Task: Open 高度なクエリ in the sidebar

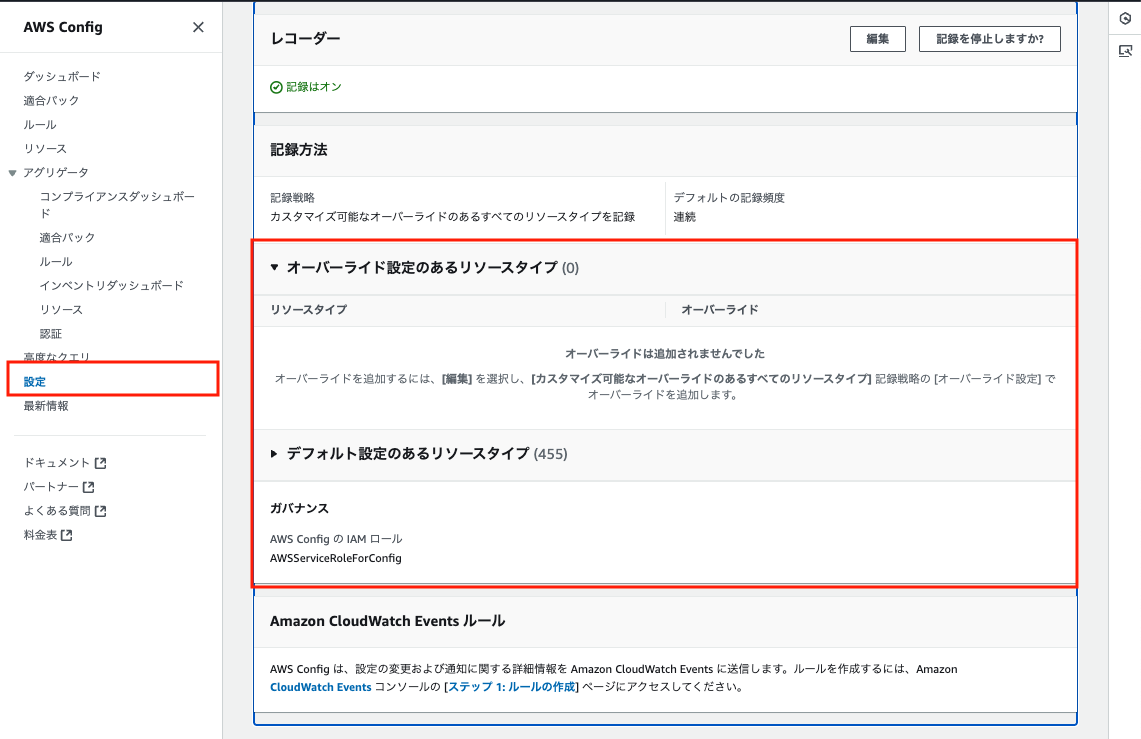Action: point(57,357)
